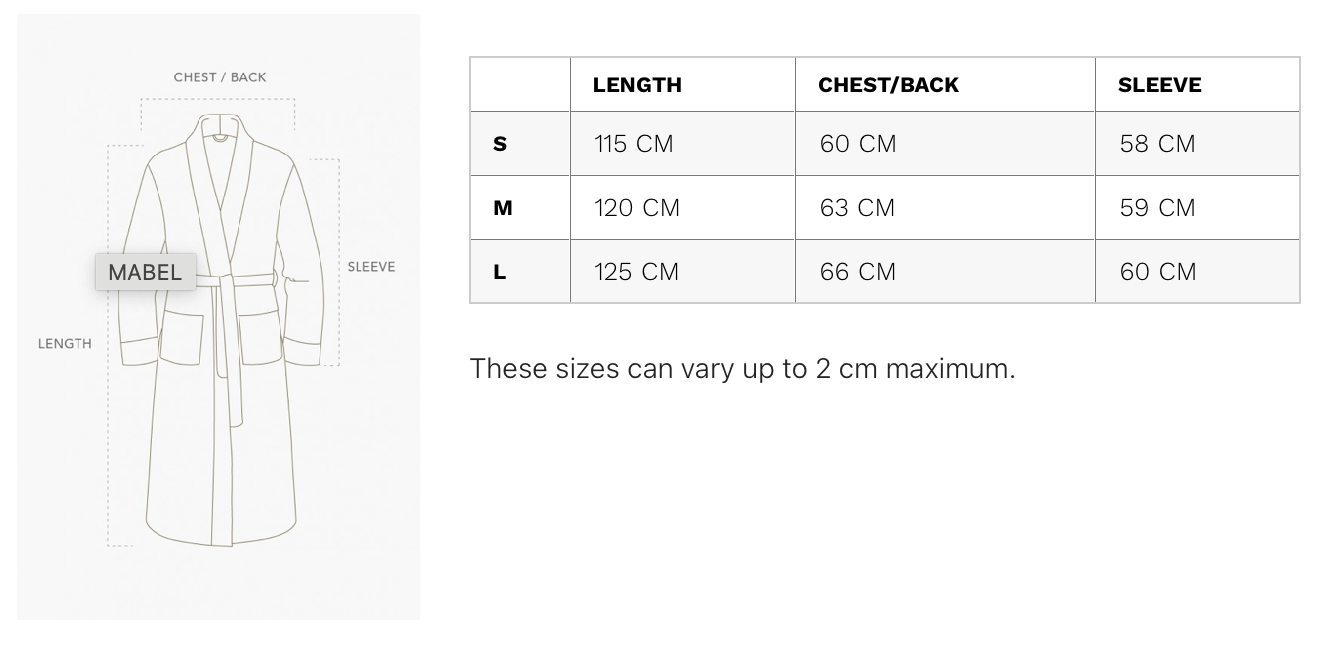
Task: Click the SLEEVE label beside the robe drawing
Action: pos(371,267)
